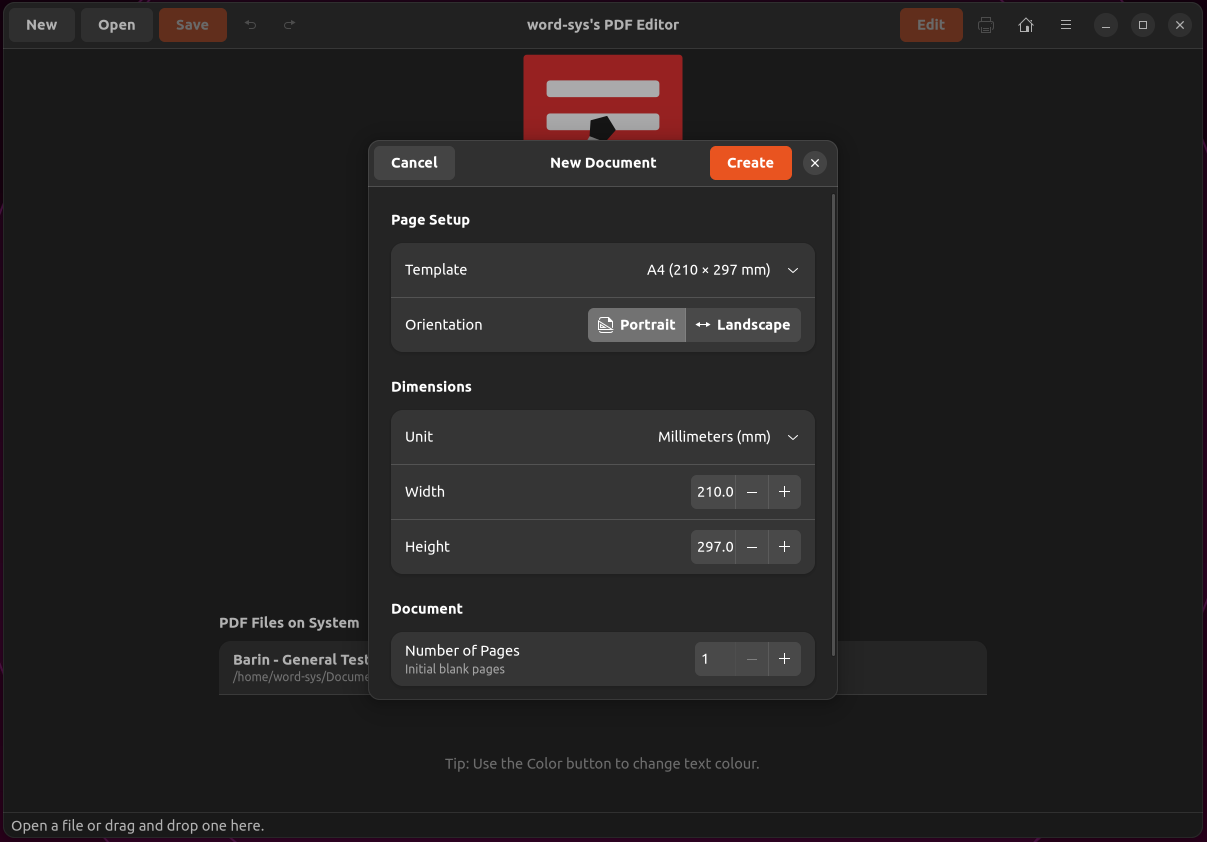
Task: Cancel the New Document dialog
Action: 414,163
